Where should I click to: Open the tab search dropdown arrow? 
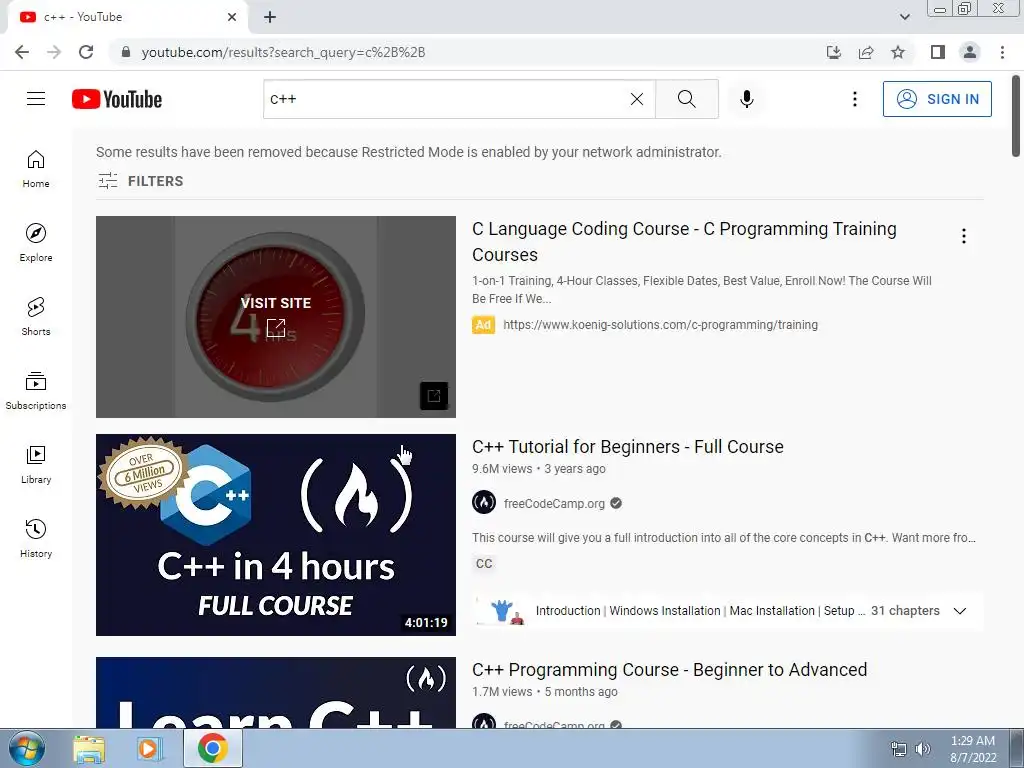point(904,17)
